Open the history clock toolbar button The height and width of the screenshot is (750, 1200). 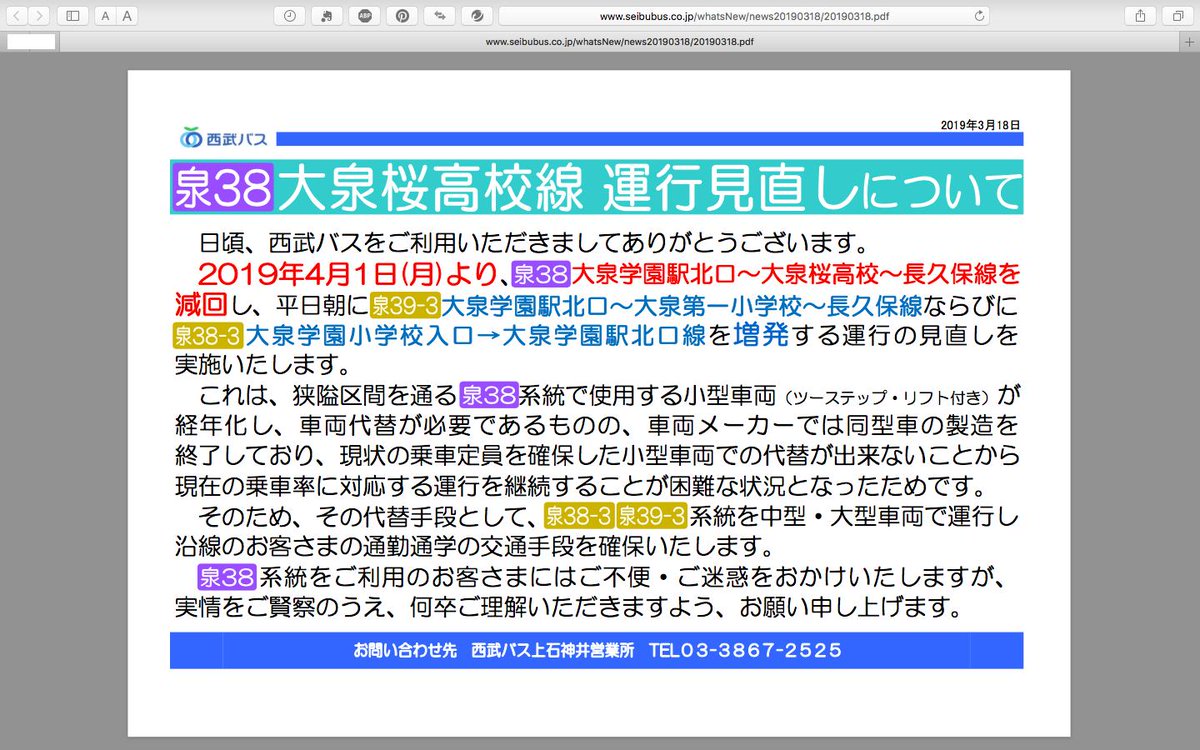[x=289, y=16]
